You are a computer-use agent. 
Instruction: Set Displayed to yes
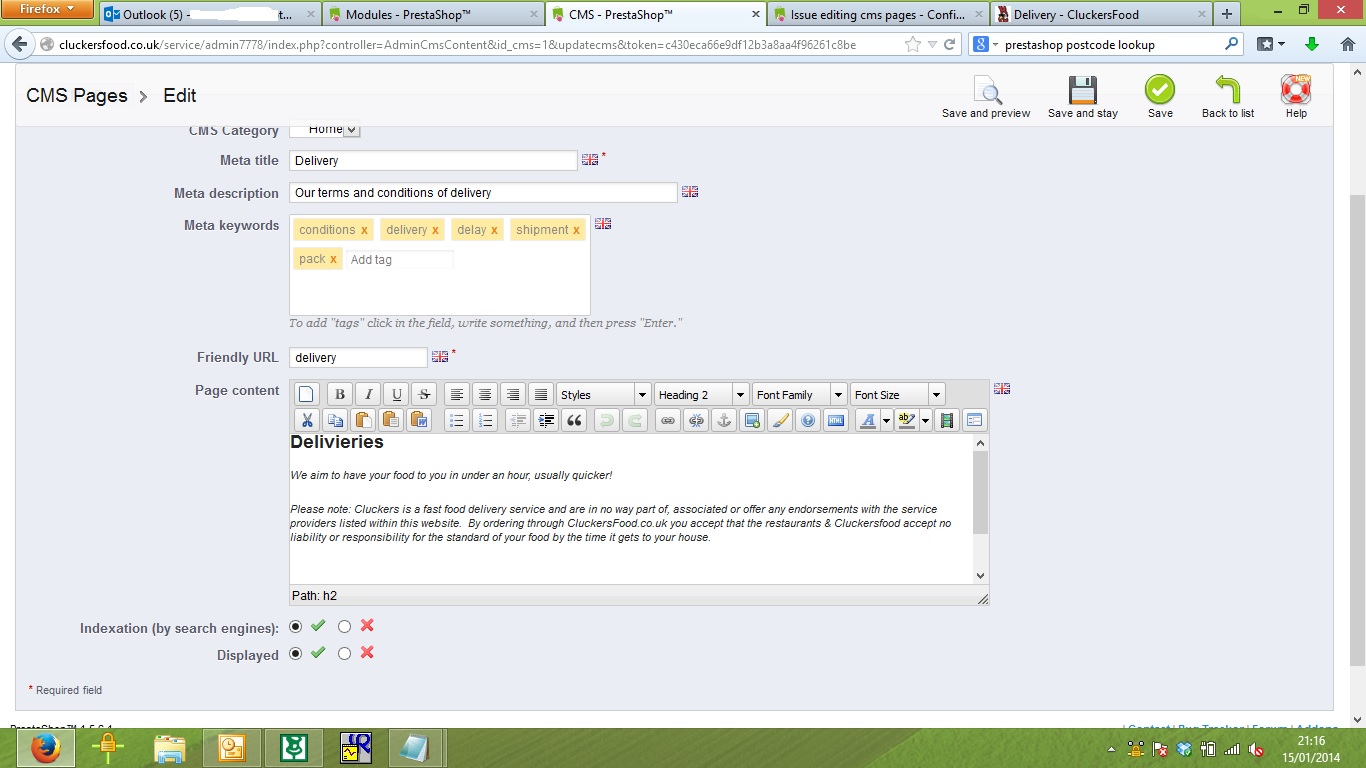coord(295,653)
